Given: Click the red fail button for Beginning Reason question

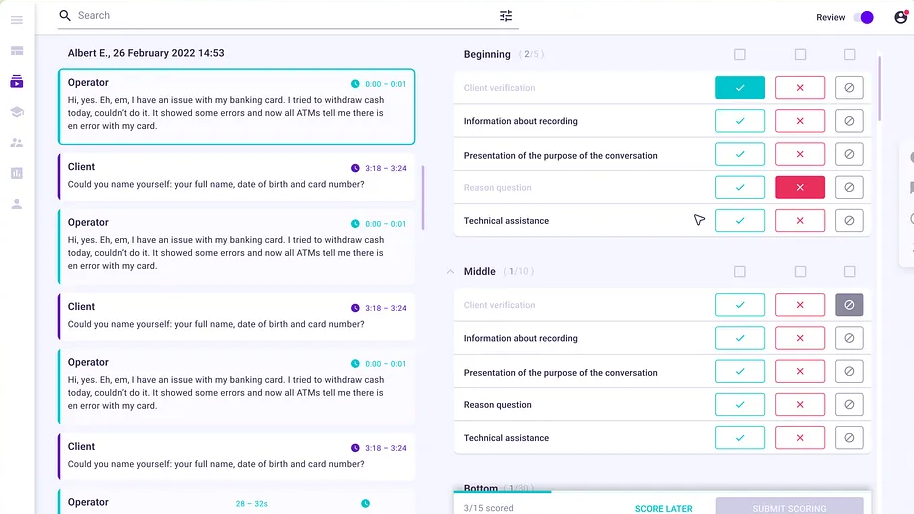Looking at the screenshot, I should (x=800, y=187).
